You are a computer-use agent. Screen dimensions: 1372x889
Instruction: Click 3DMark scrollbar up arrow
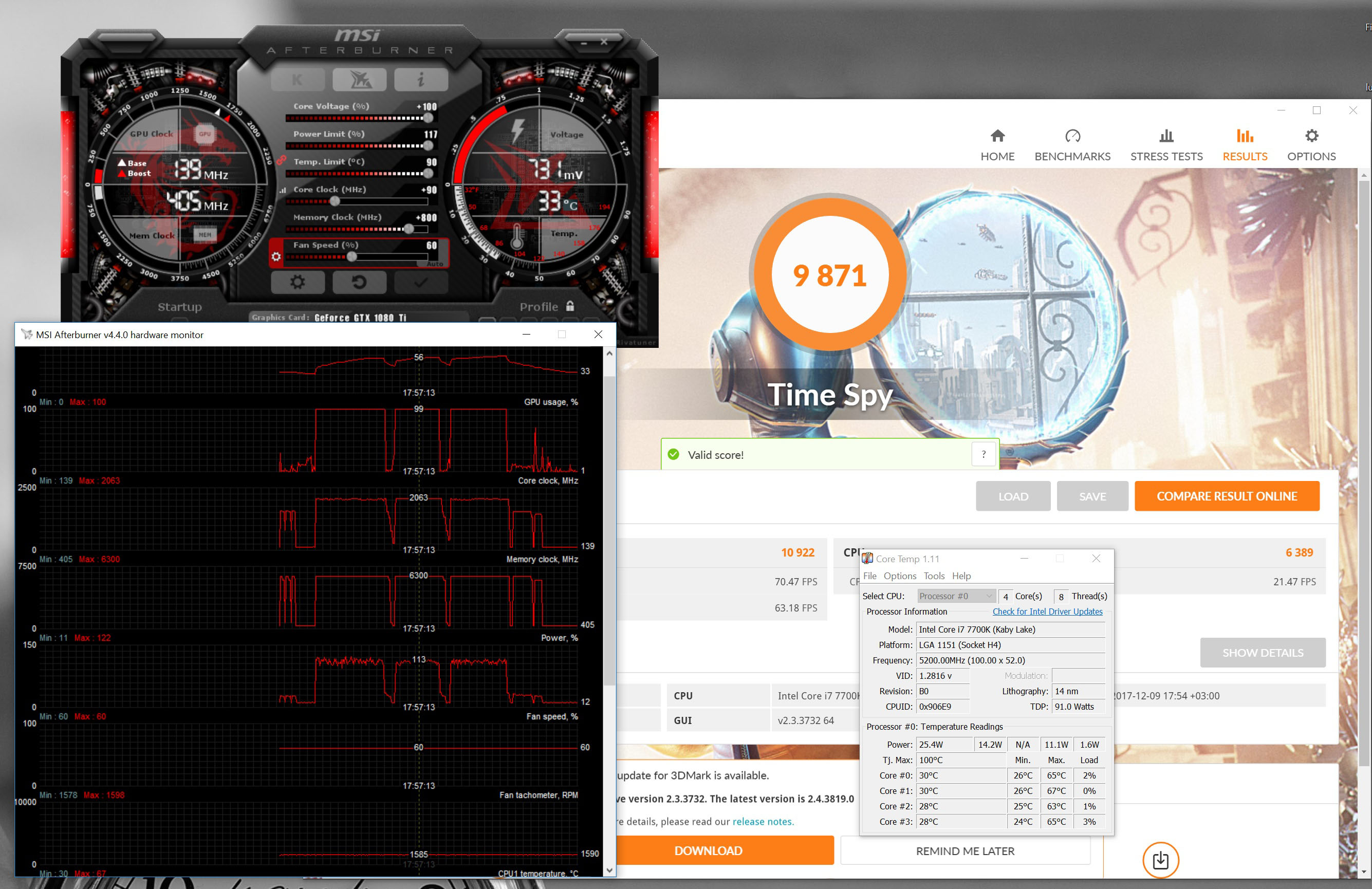point(1363,175)
